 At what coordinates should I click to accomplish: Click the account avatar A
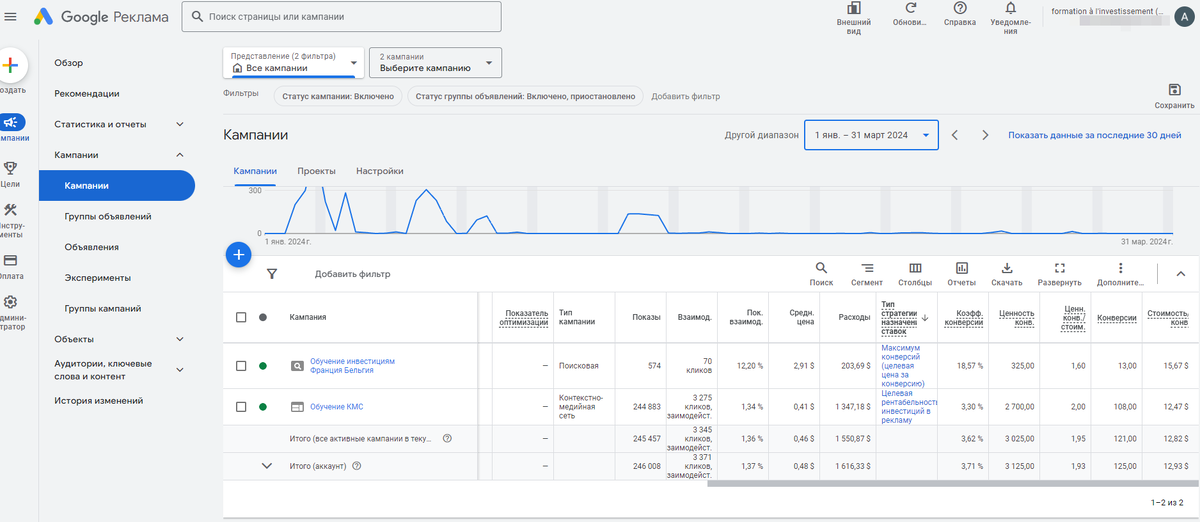pyautogui.click(x=1183, y=18)
